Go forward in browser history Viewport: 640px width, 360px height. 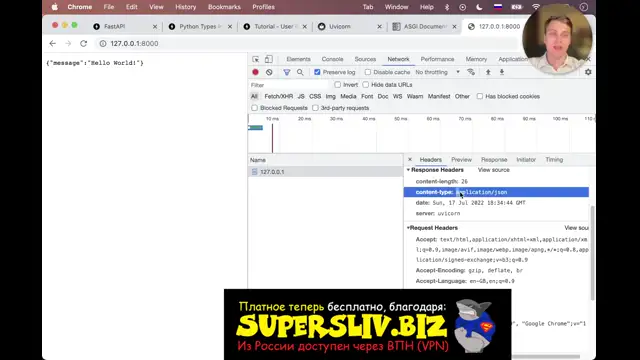[x=68, y=43]
